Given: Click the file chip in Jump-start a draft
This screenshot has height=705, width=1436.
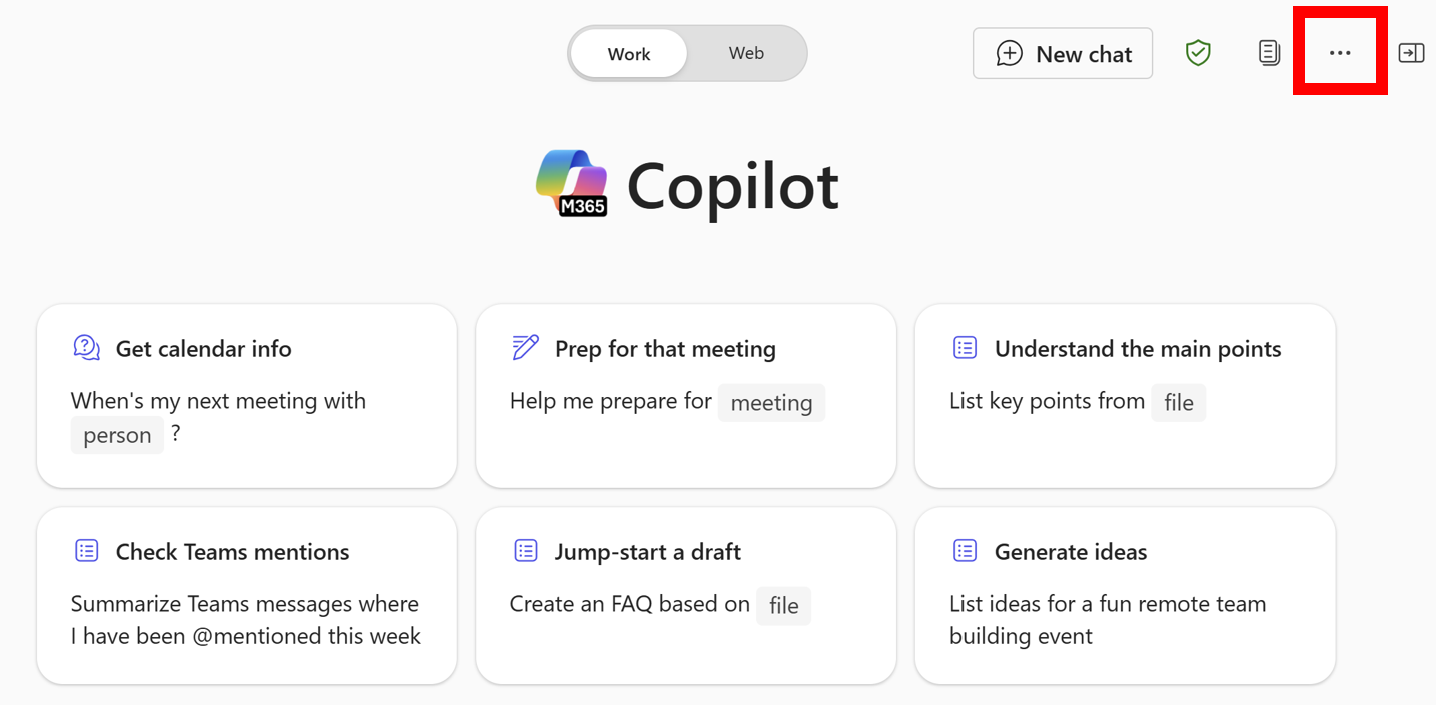Looking at the screenshot, I should click(783, 605).
